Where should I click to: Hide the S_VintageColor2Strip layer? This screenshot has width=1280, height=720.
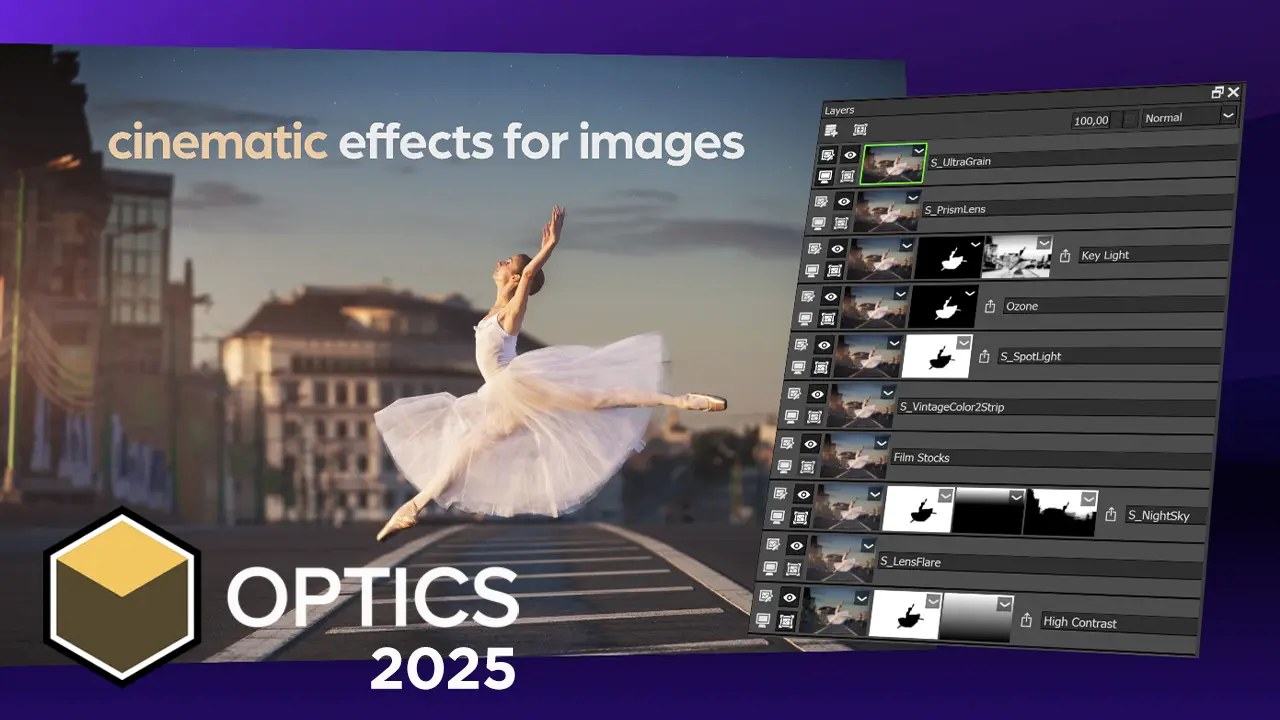pos(817,394)
